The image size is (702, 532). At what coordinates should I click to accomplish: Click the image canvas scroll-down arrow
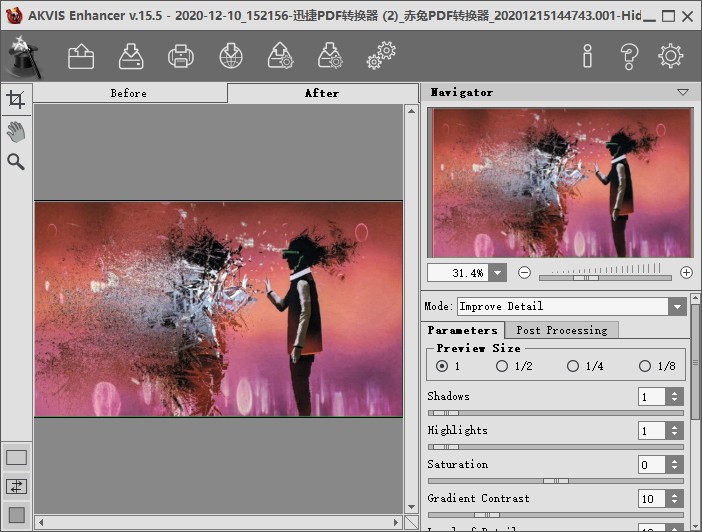point(411,507)
